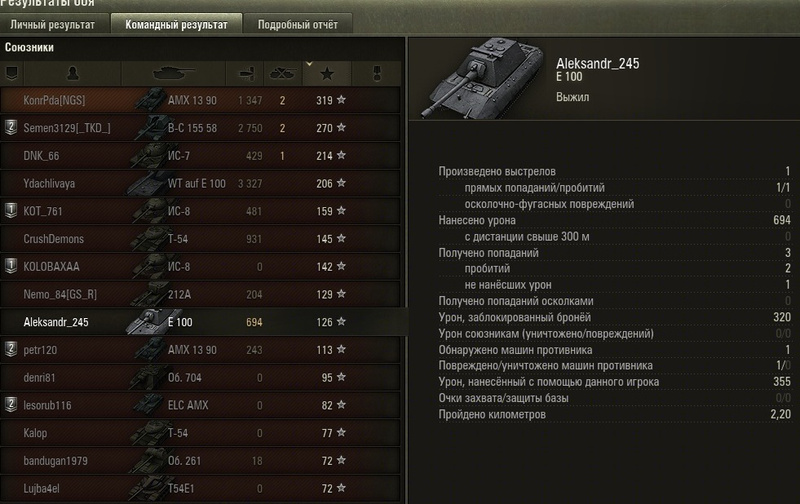Screen dimensions: 800x504
Task: Sort by experience star column icon
Action: 327,74
